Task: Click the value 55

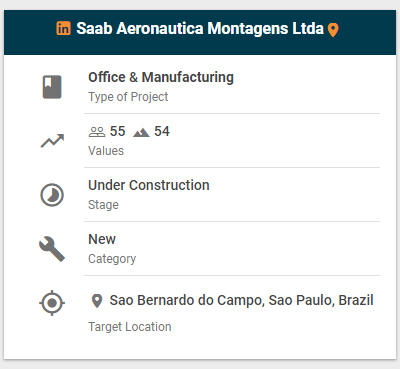Action: tap(118, 131)
